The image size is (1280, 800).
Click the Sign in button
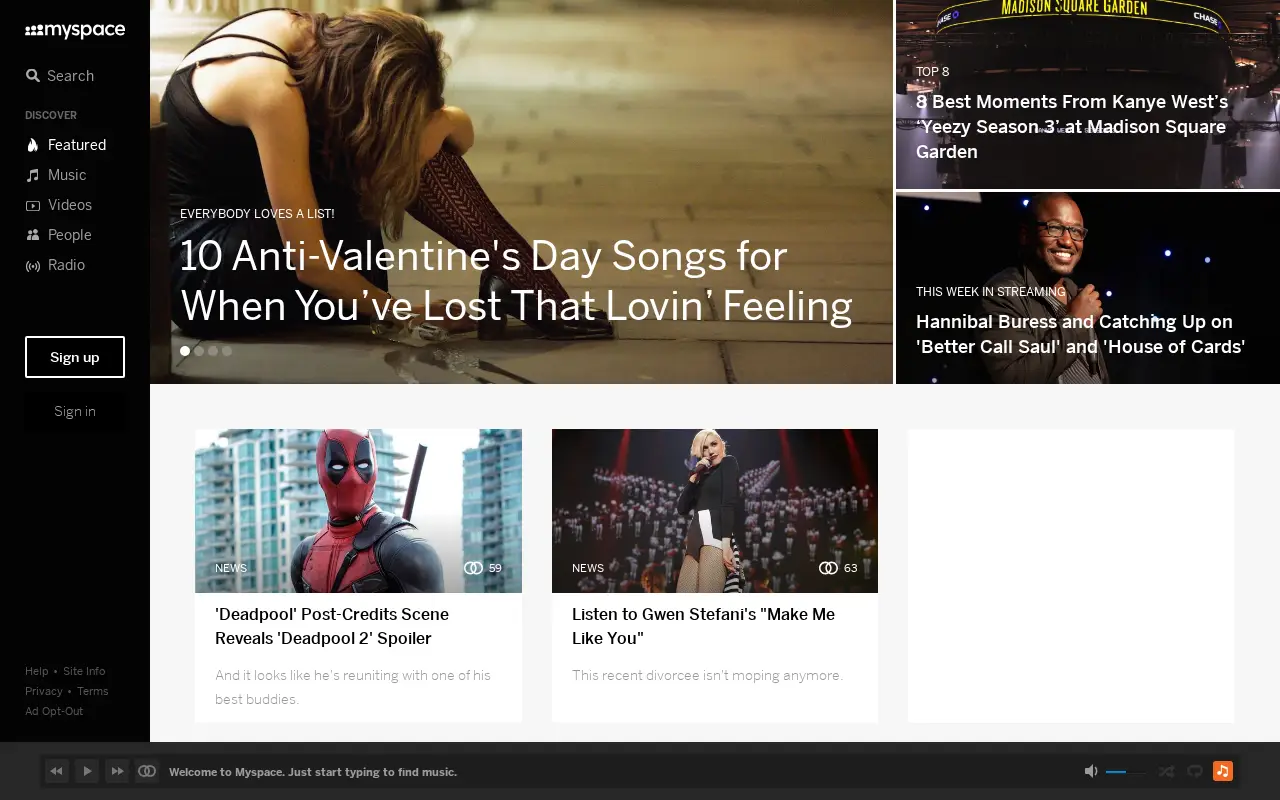(75, 411)
